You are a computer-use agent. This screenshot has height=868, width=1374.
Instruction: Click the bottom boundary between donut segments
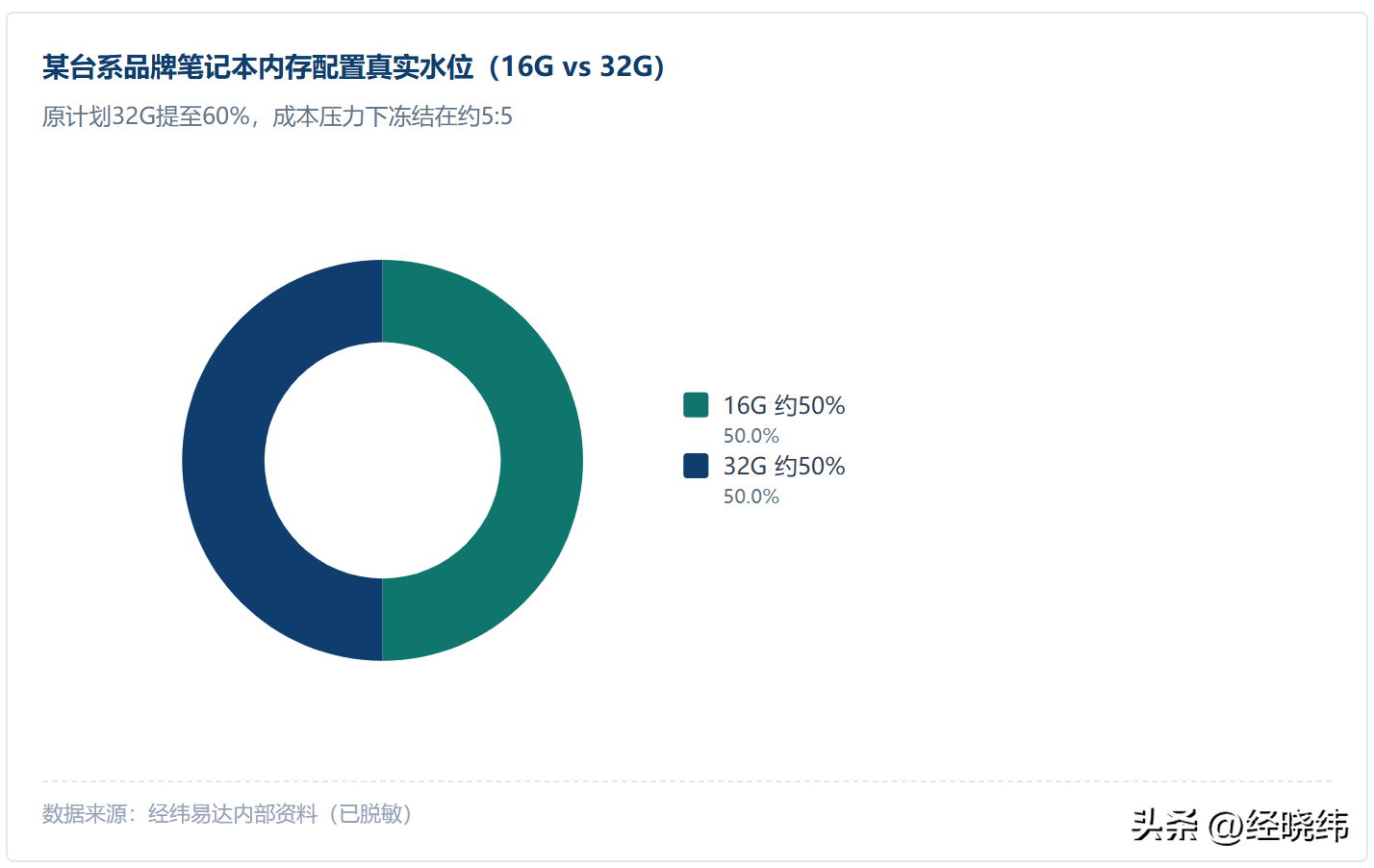(x=383, y=619)
